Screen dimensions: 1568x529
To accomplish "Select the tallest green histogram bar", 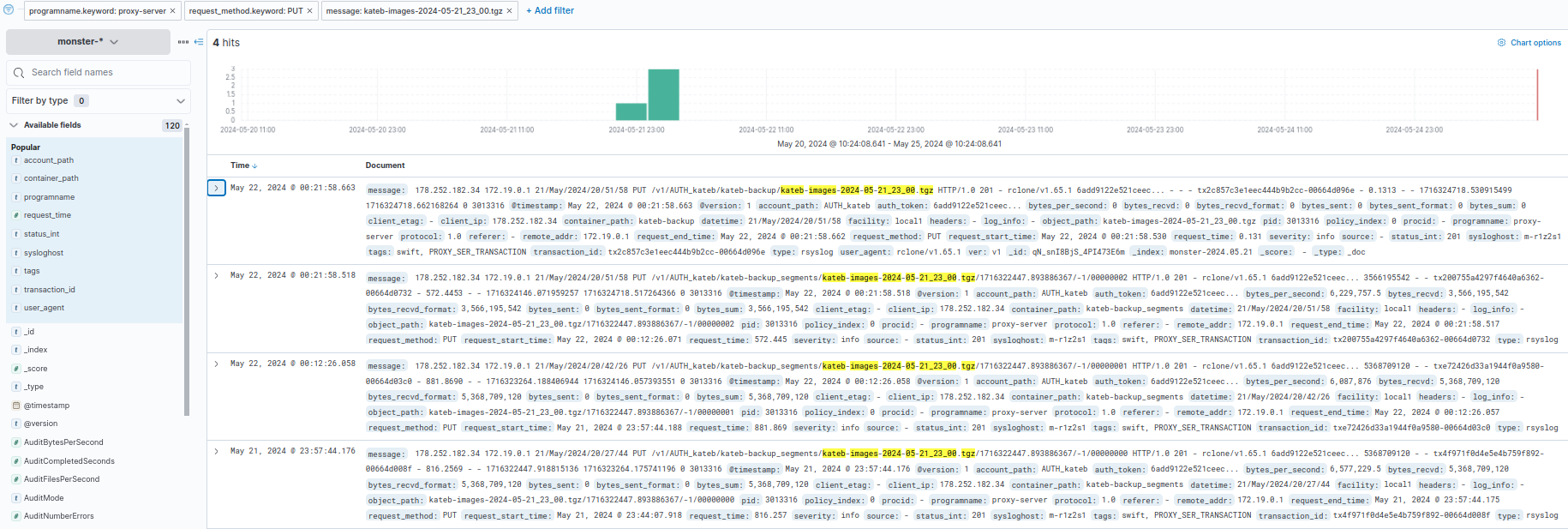I will (664, 94).
